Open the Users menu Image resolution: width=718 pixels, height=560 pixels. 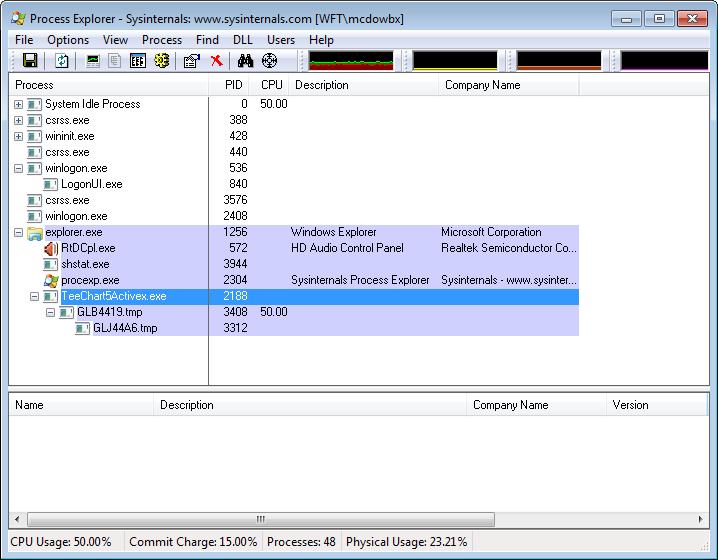pos(281,40)
